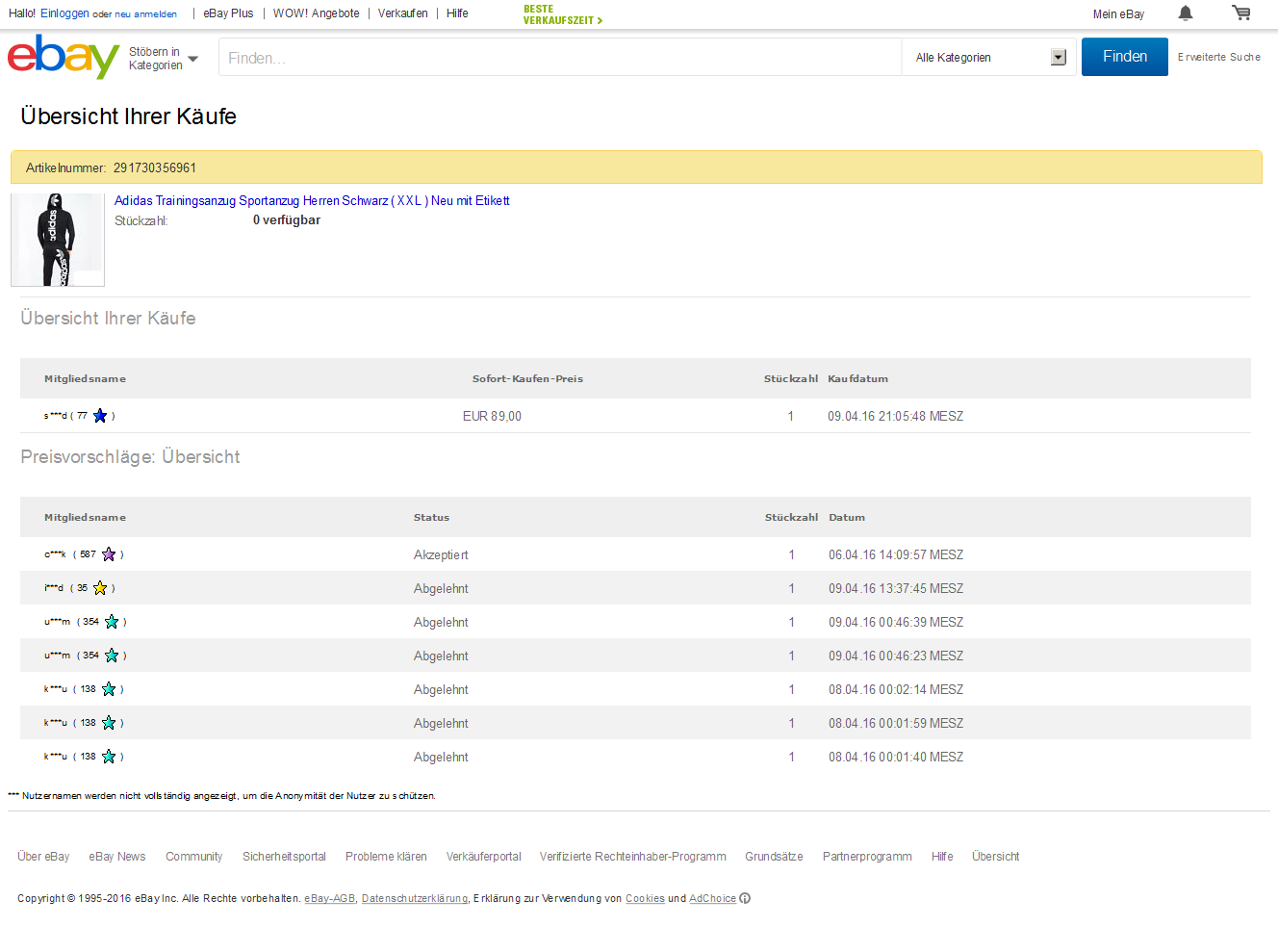Select date 06.04.16 14:09:57 MESZ

[x=896, y=555]
